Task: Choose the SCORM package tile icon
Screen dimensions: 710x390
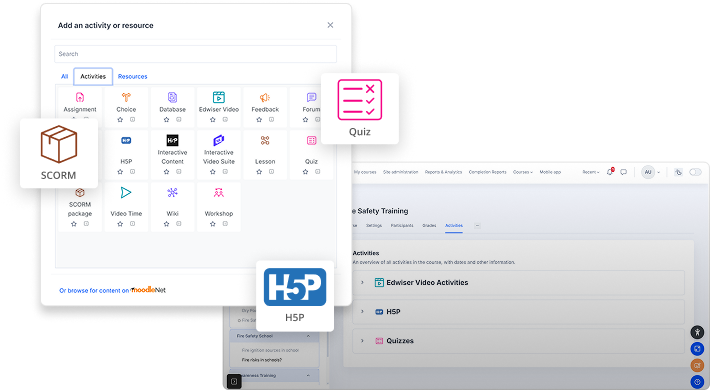Action: tap(80, 193)
